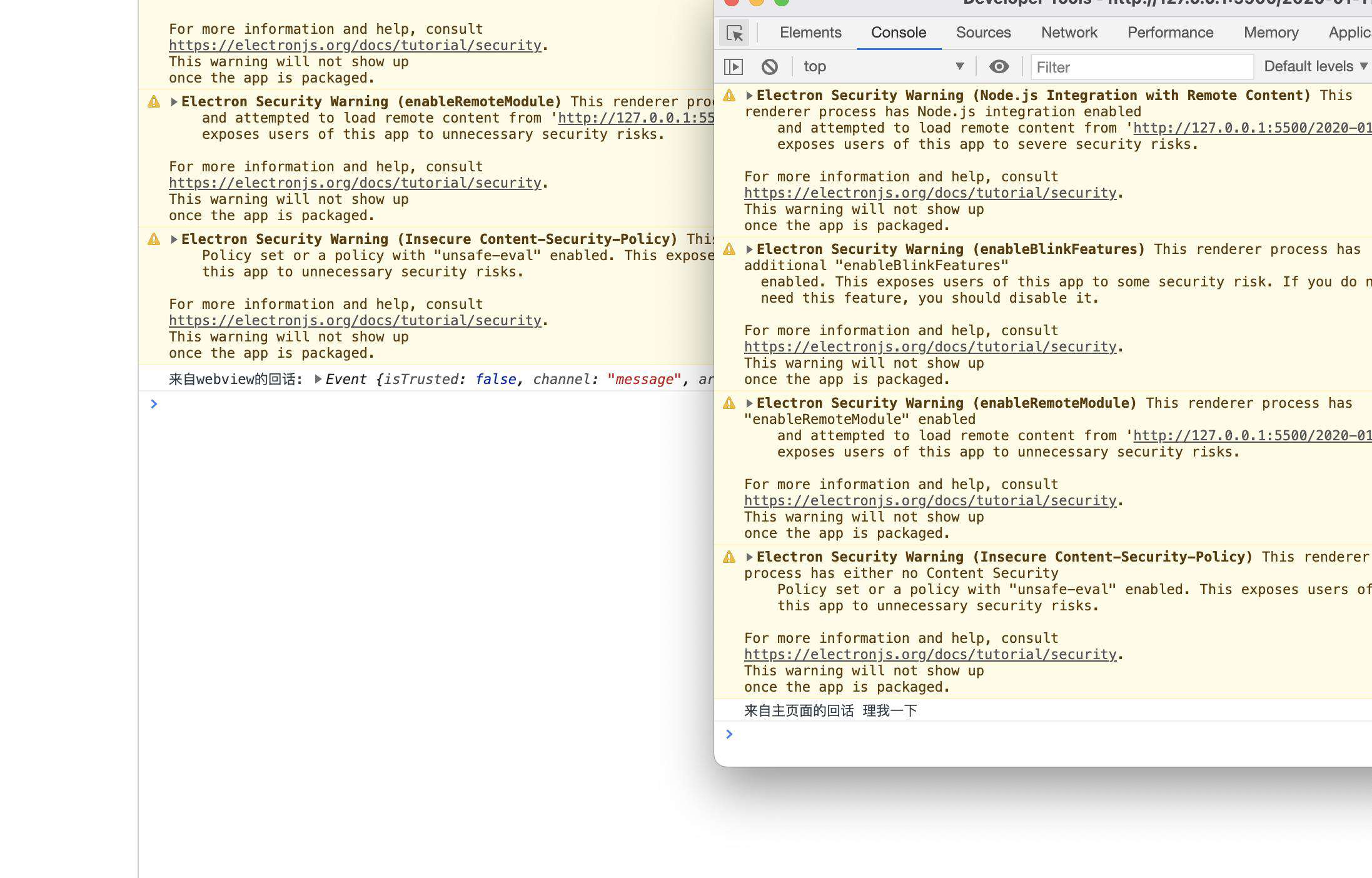Open the 'top' context dropdown

(884, 66)
